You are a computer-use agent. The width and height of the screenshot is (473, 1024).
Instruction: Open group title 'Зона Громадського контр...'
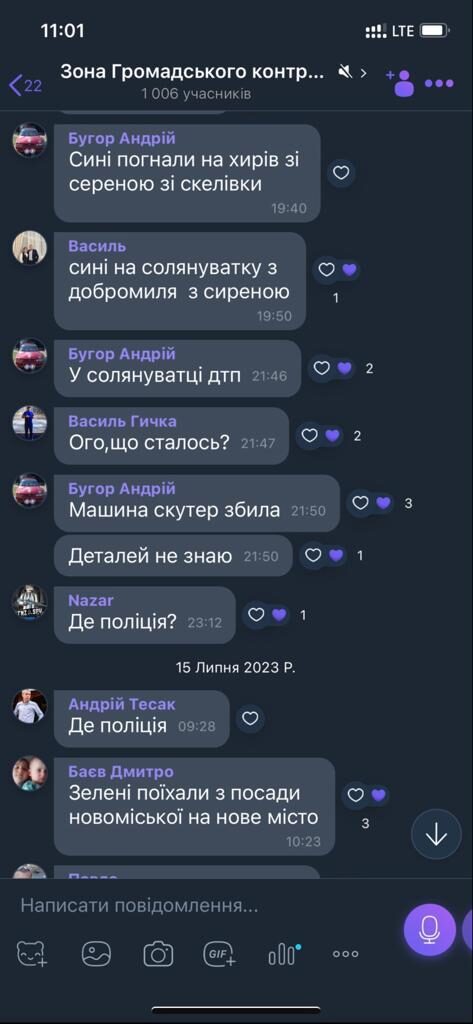point(192,72)
